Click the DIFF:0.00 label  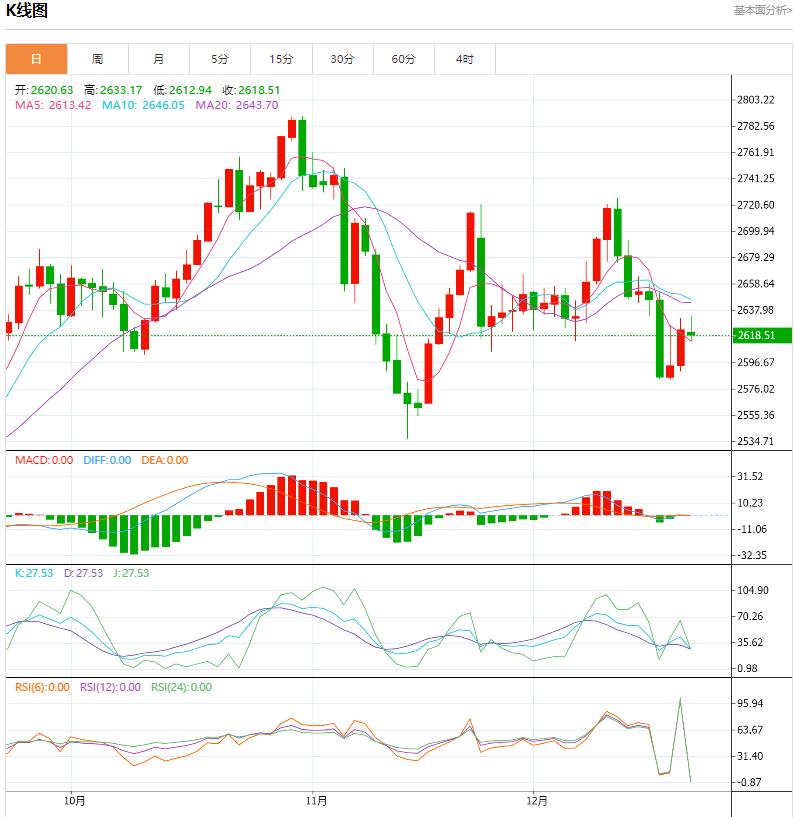107,460
